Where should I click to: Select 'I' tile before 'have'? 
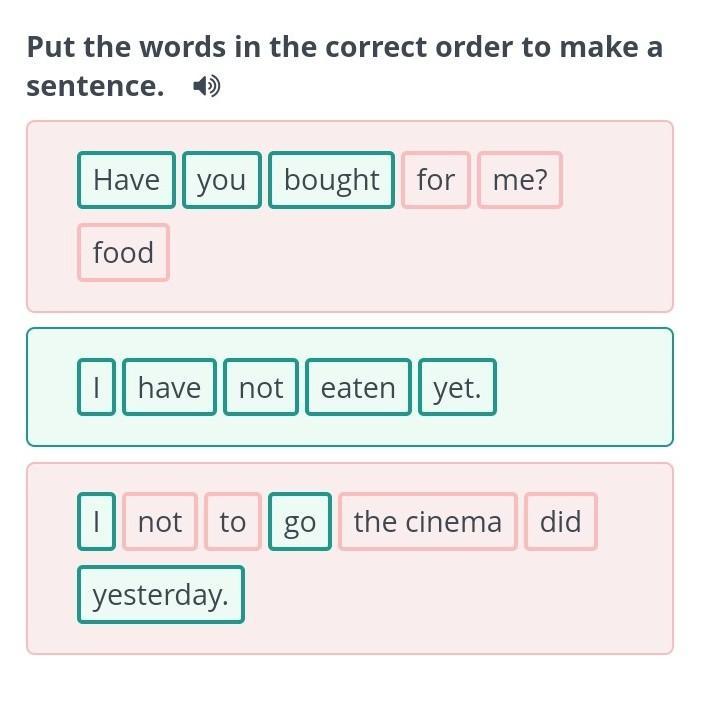pyautogui.click(x=97, y=387)
